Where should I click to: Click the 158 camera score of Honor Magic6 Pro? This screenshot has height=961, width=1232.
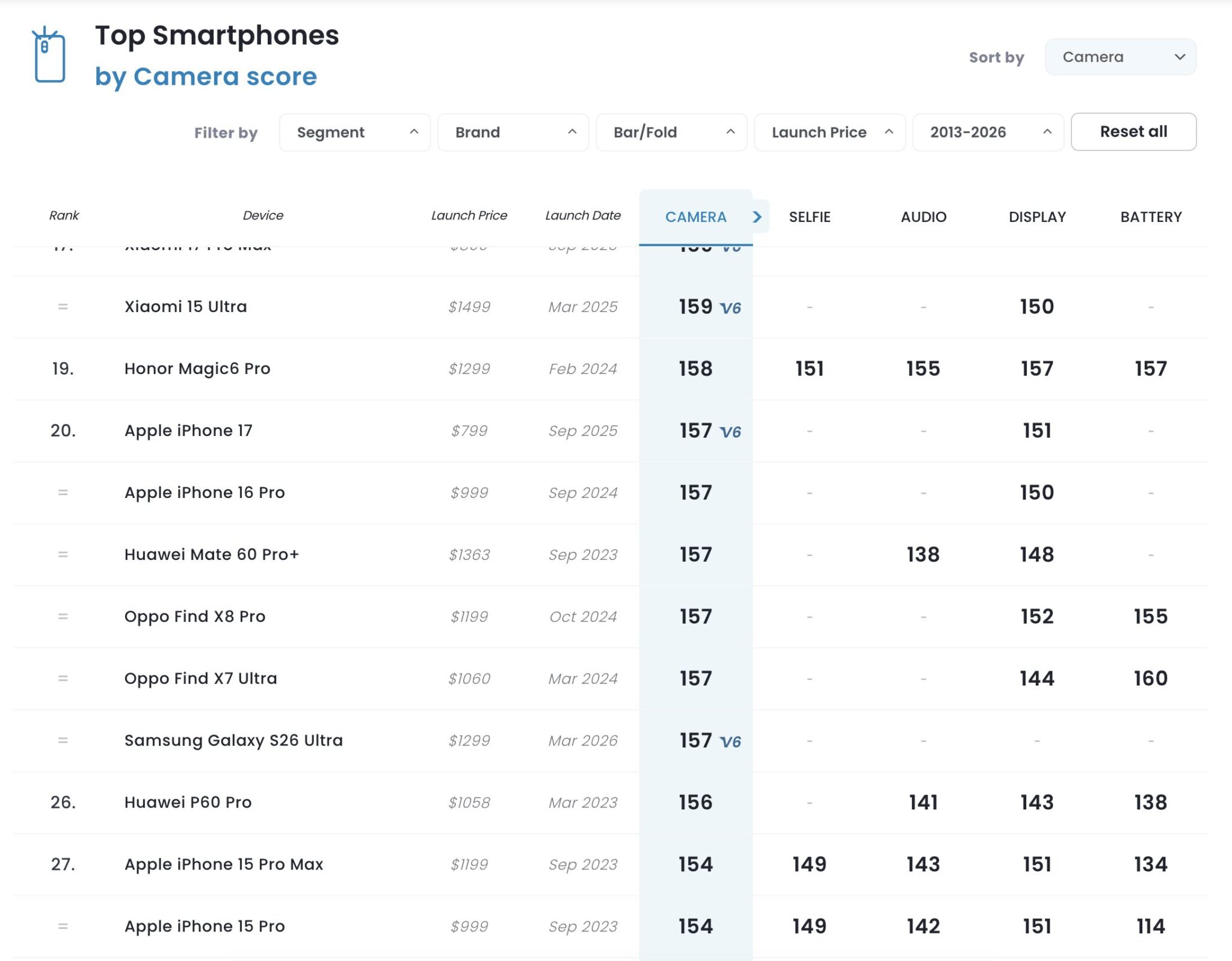point(695,369)
